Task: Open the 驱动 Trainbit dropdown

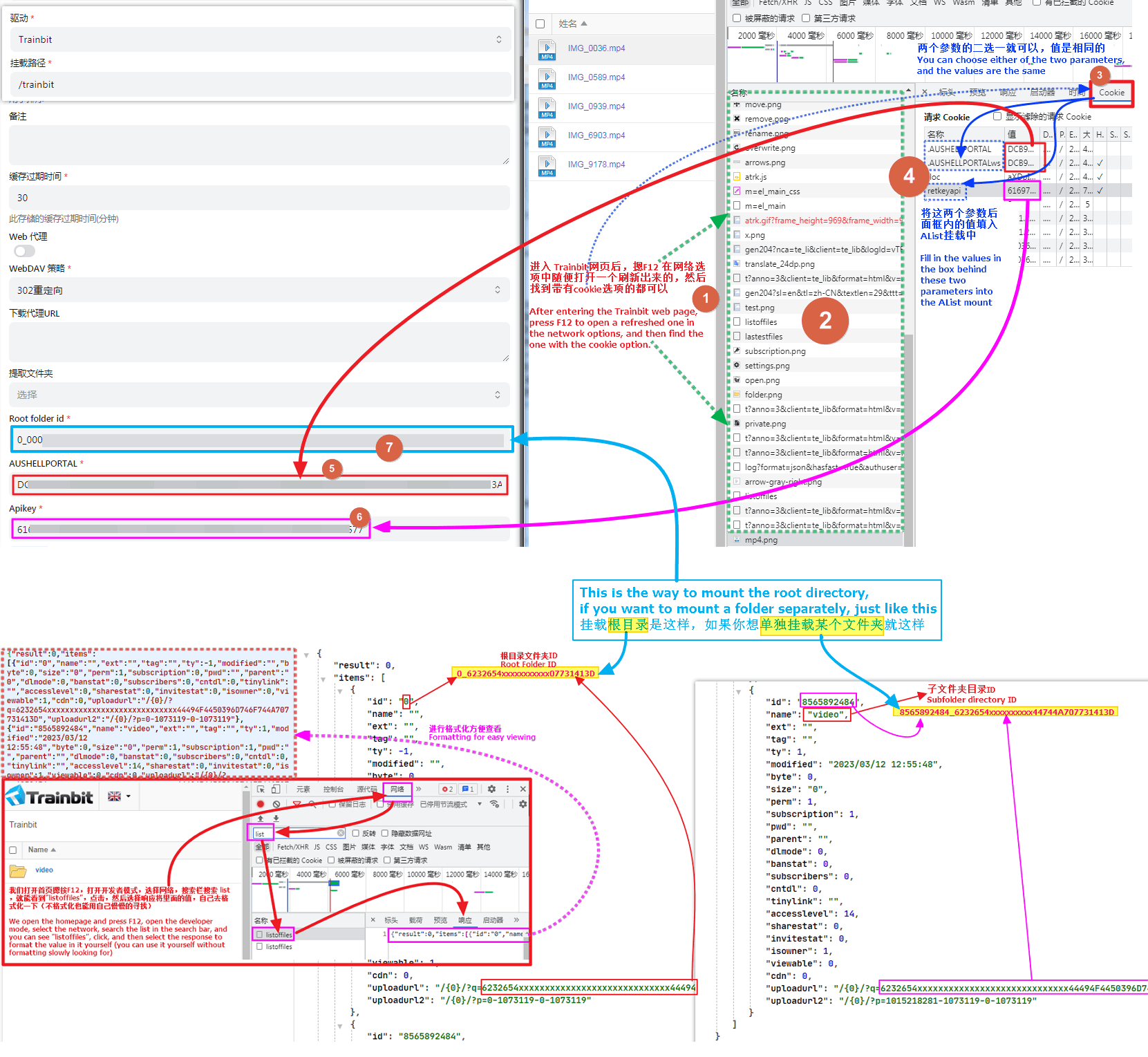Action: (260, 39)
